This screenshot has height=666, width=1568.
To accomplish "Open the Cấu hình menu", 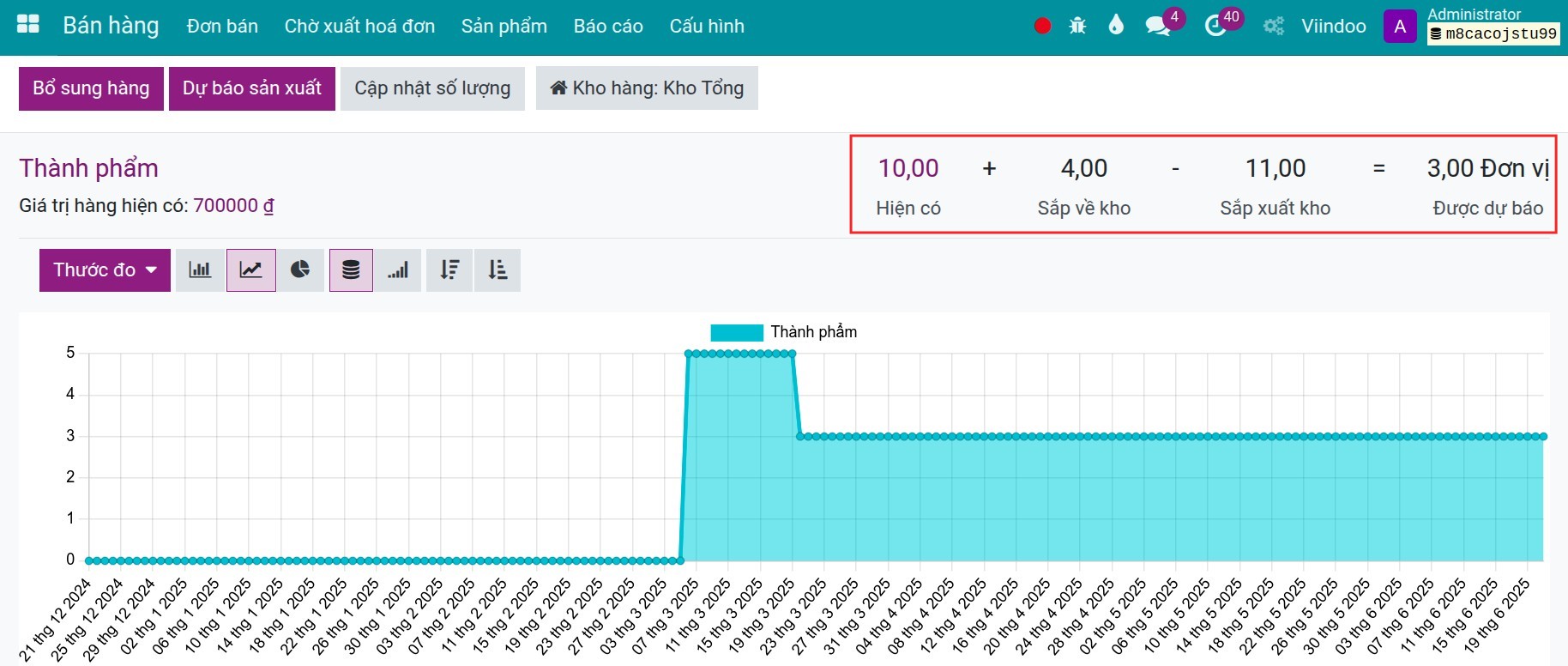I will (x=707, y=26).
